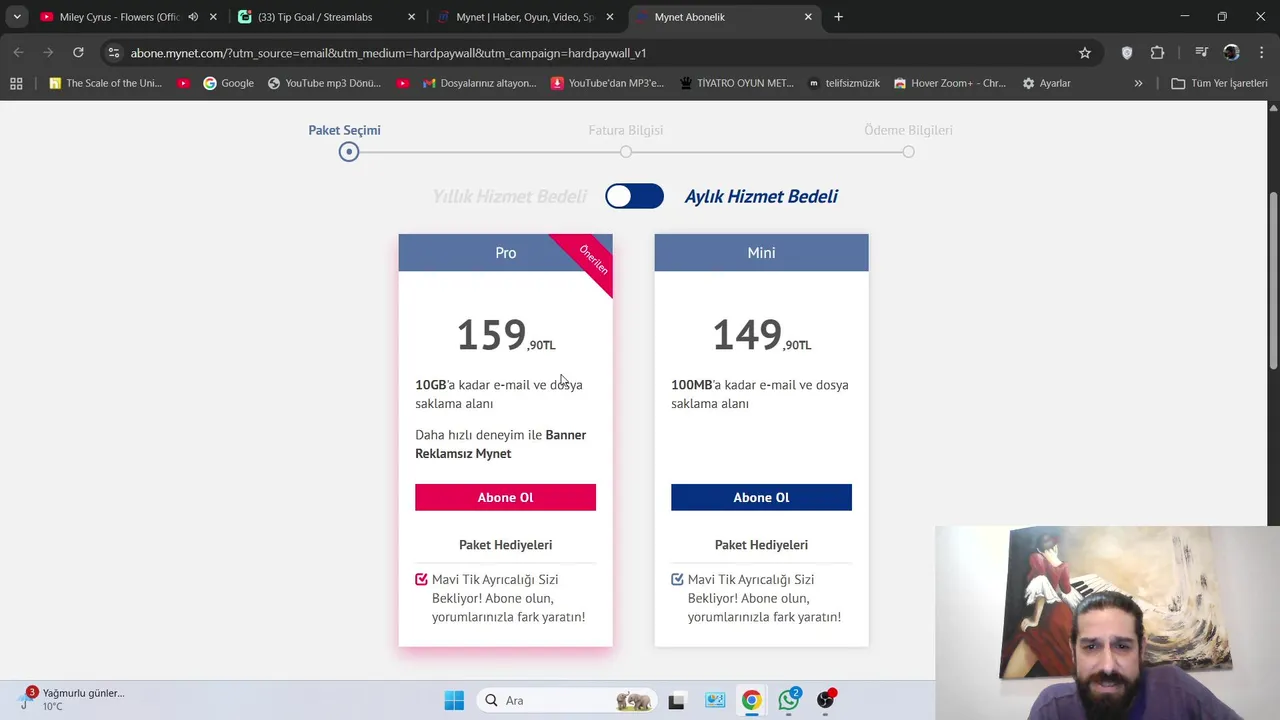Tick the Pro package Mavi Tik checkbox

(421, 579)
